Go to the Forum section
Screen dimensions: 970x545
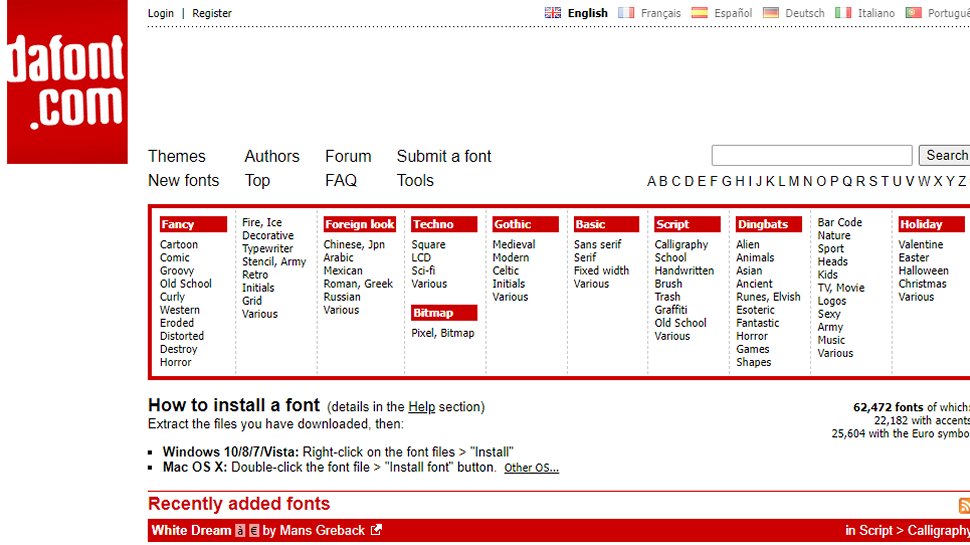click(348, 156)
